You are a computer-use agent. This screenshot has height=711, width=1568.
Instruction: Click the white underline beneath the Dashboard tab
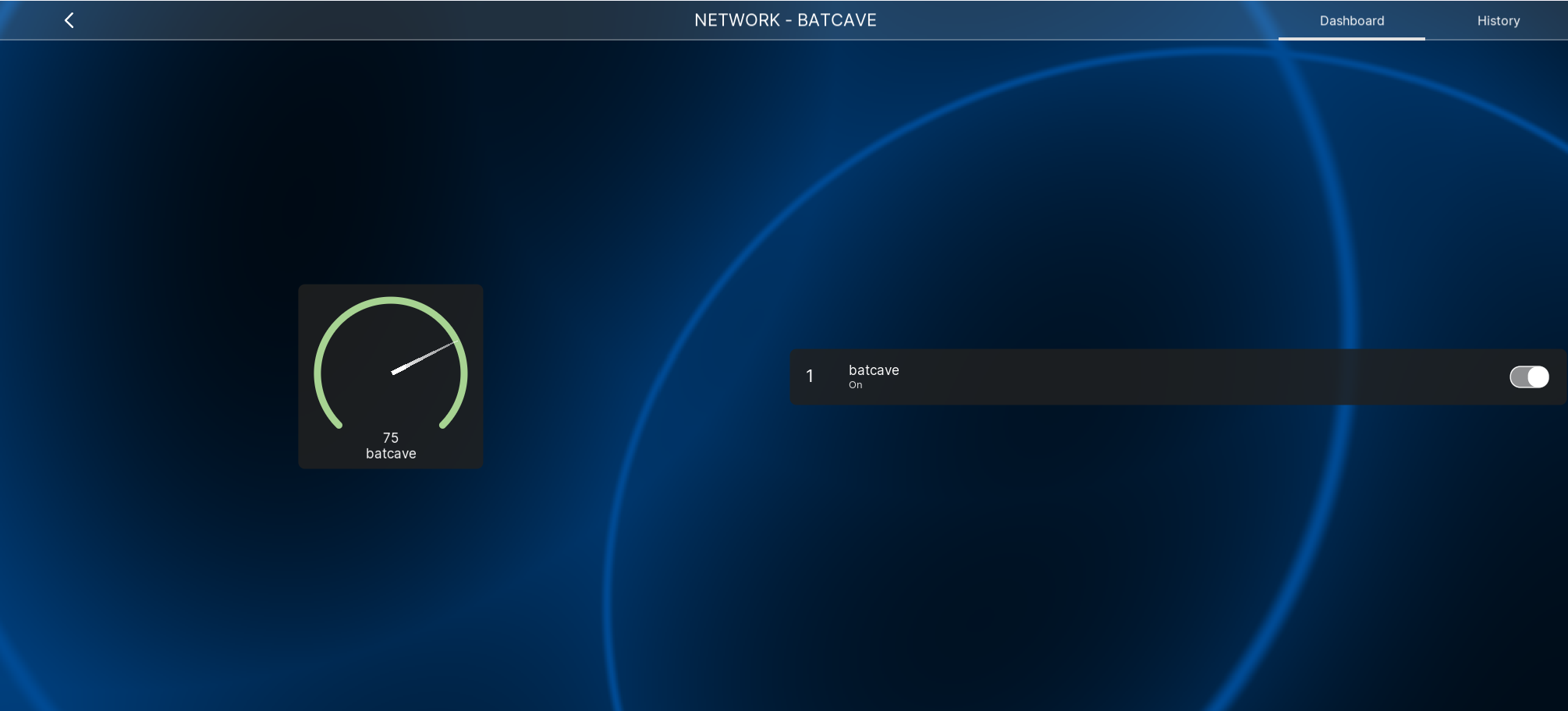(x=1351, y=38)
